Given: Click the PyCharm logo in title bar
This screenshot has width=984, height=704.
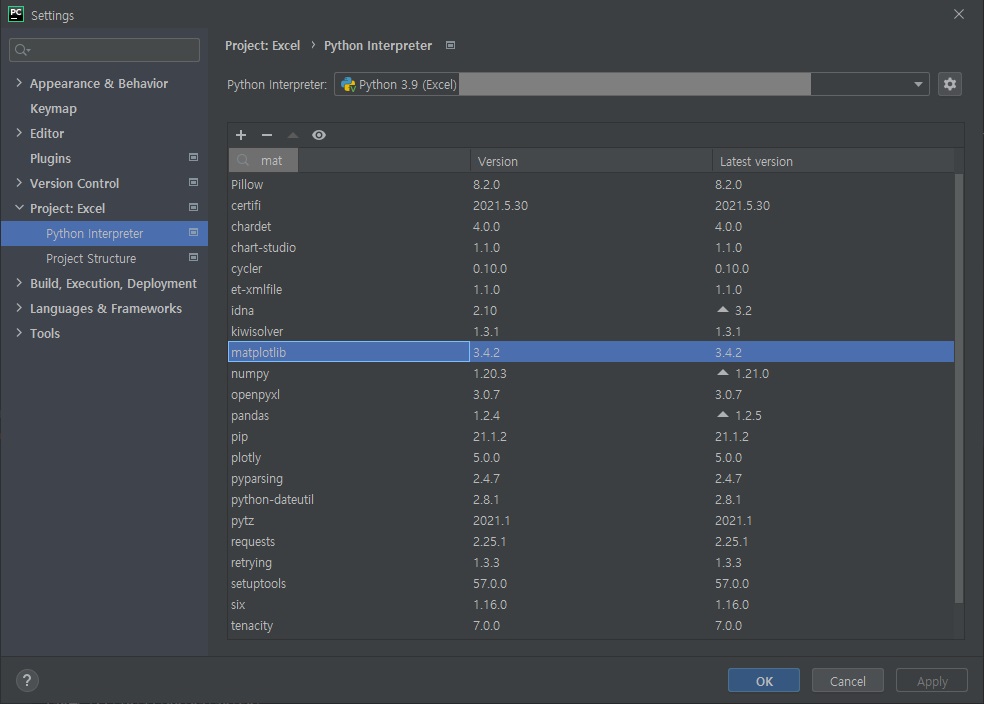Looking at the screenshot, I should [x=16, y=14].
